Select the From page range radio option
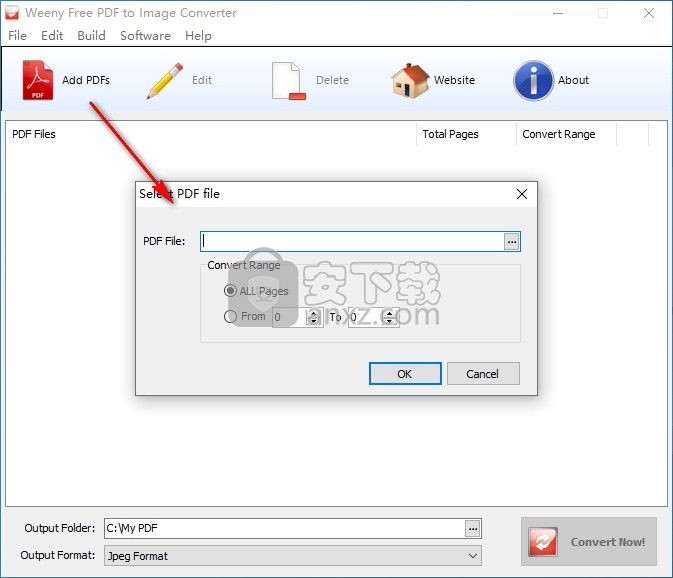 tap(230, 317)
